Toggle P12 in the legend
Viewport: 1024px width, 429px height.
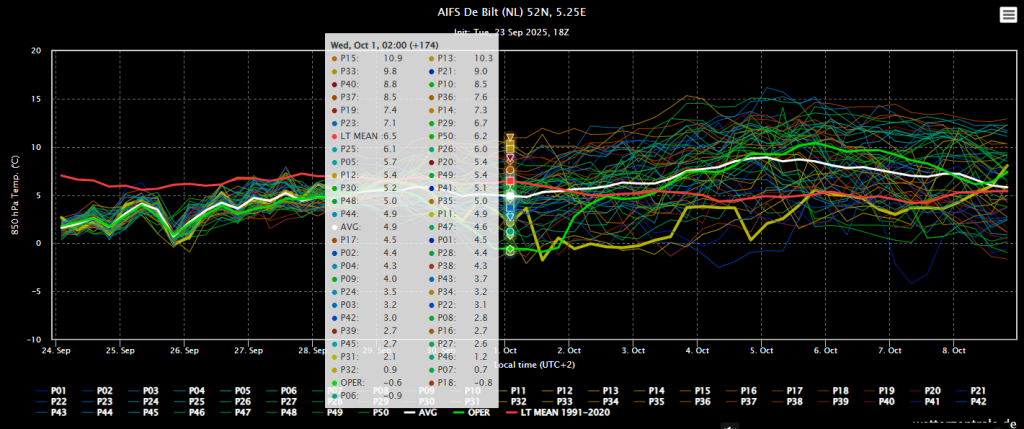[558, 391]
